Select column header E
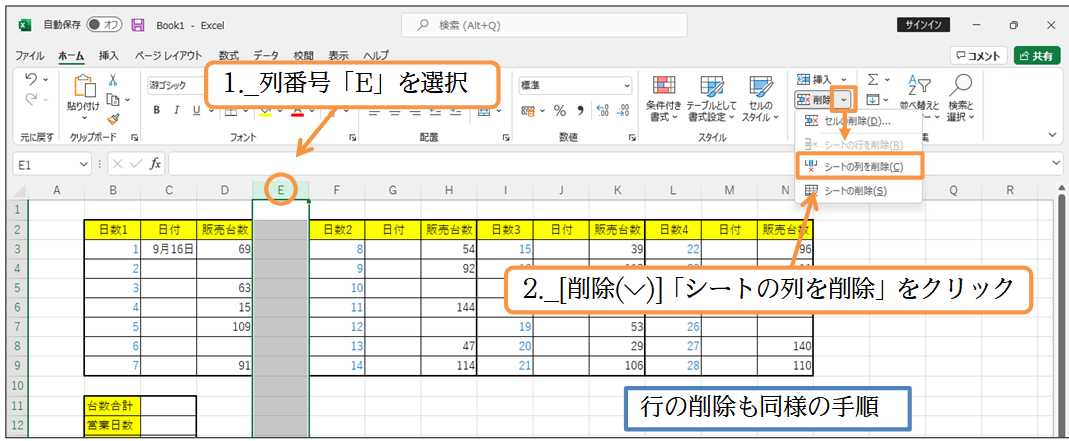Screen dimensions: 1069x441 pos(281,191)
